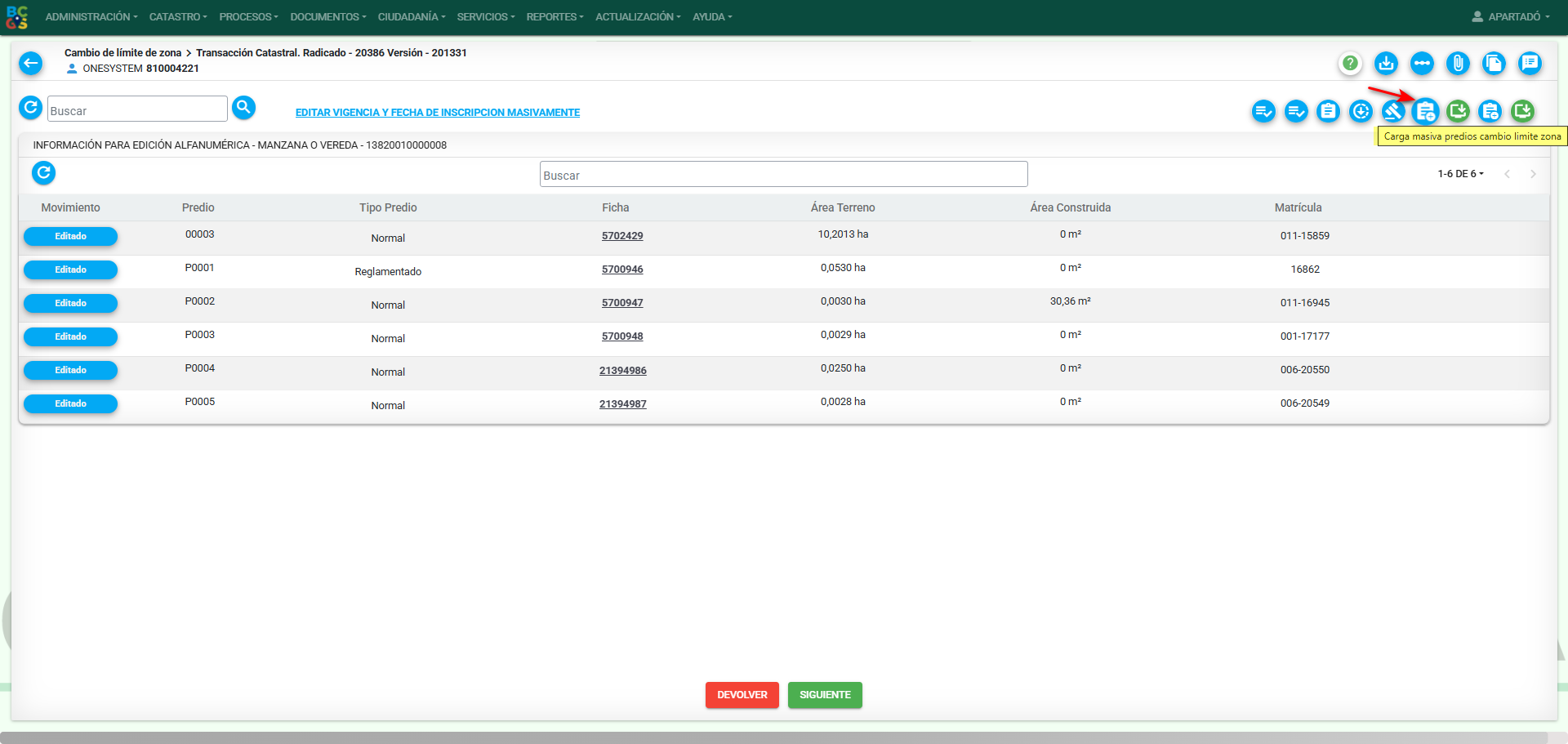Image resolution: width=1568 pixels, height=744 pixels.
Task: Click checklist icon beside the plain clipboard icon
Action: tap(1296, 111)
